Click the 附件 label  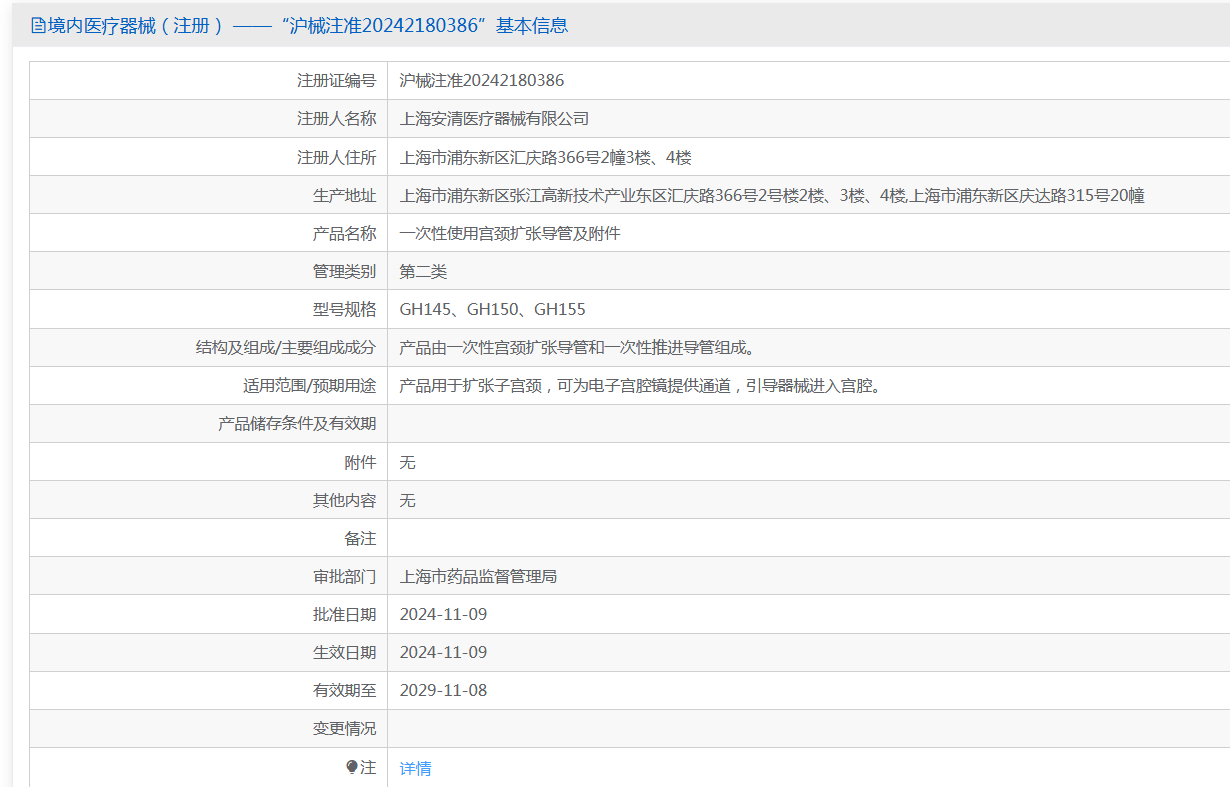[361, 462]
